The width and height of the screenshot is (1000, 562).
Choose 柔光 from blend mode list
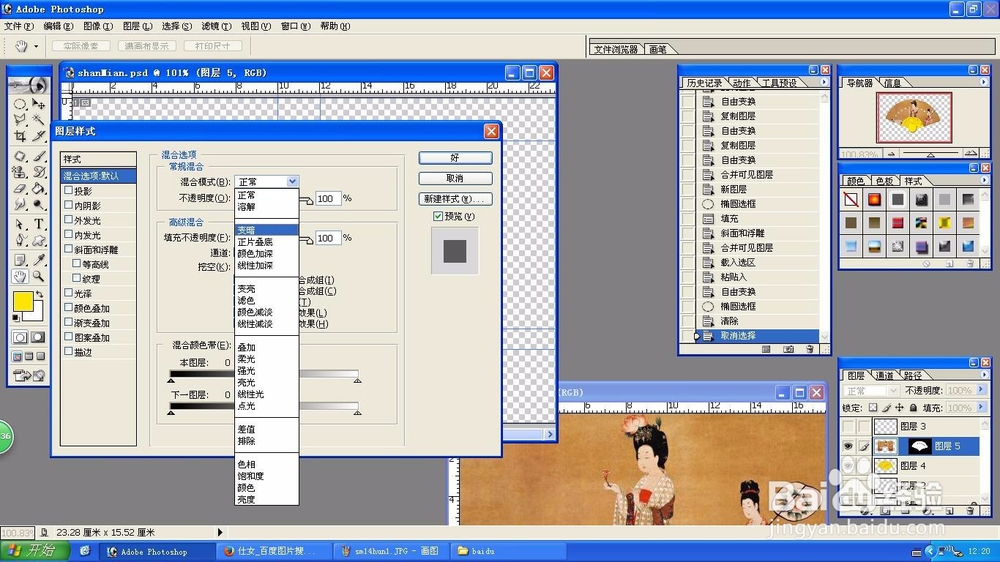tap(246, 359)
